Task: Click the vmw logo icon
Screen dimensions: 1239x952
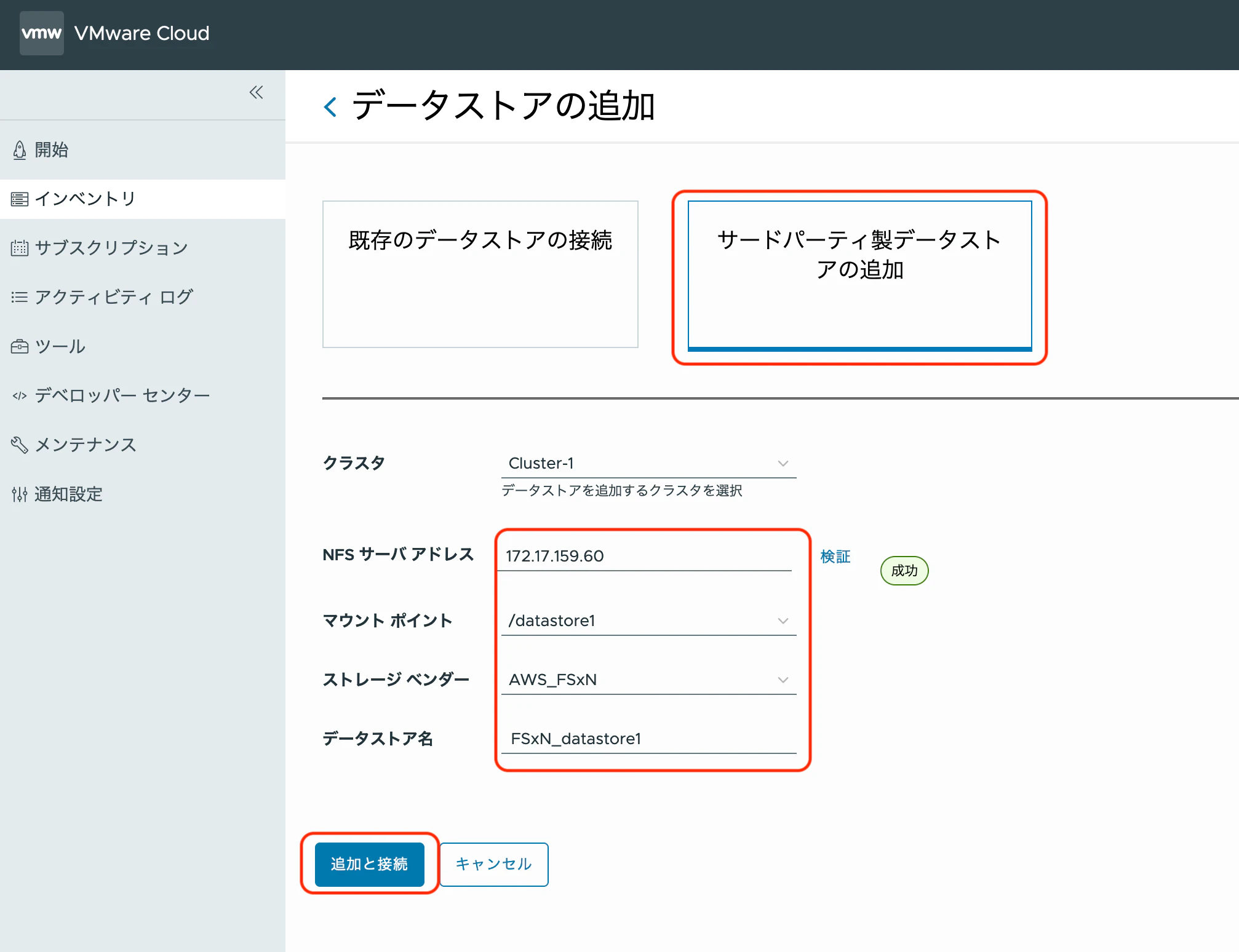Action: [41, 33]
